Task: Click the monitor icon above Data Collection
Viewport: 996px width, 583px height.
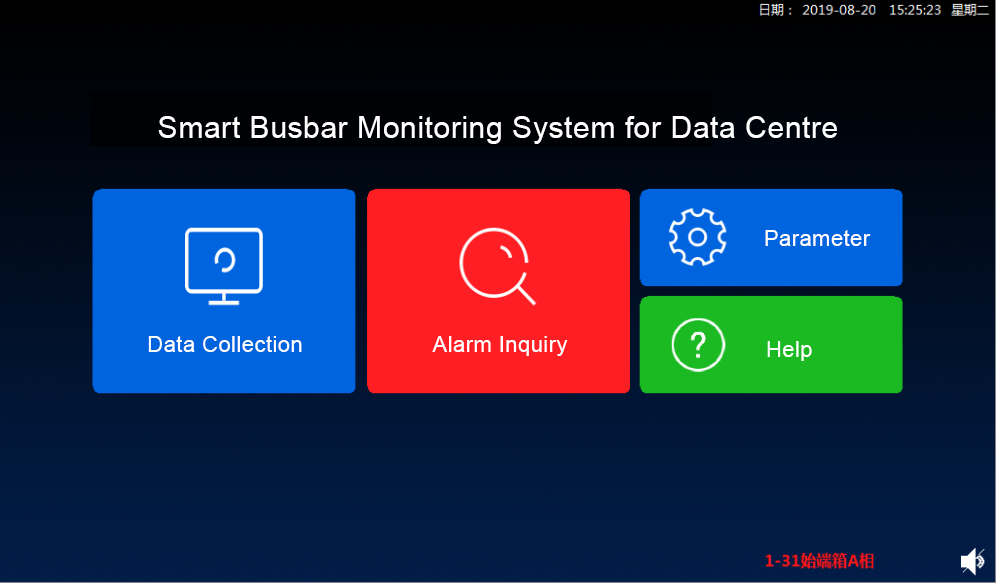Action: pos(224,265)
